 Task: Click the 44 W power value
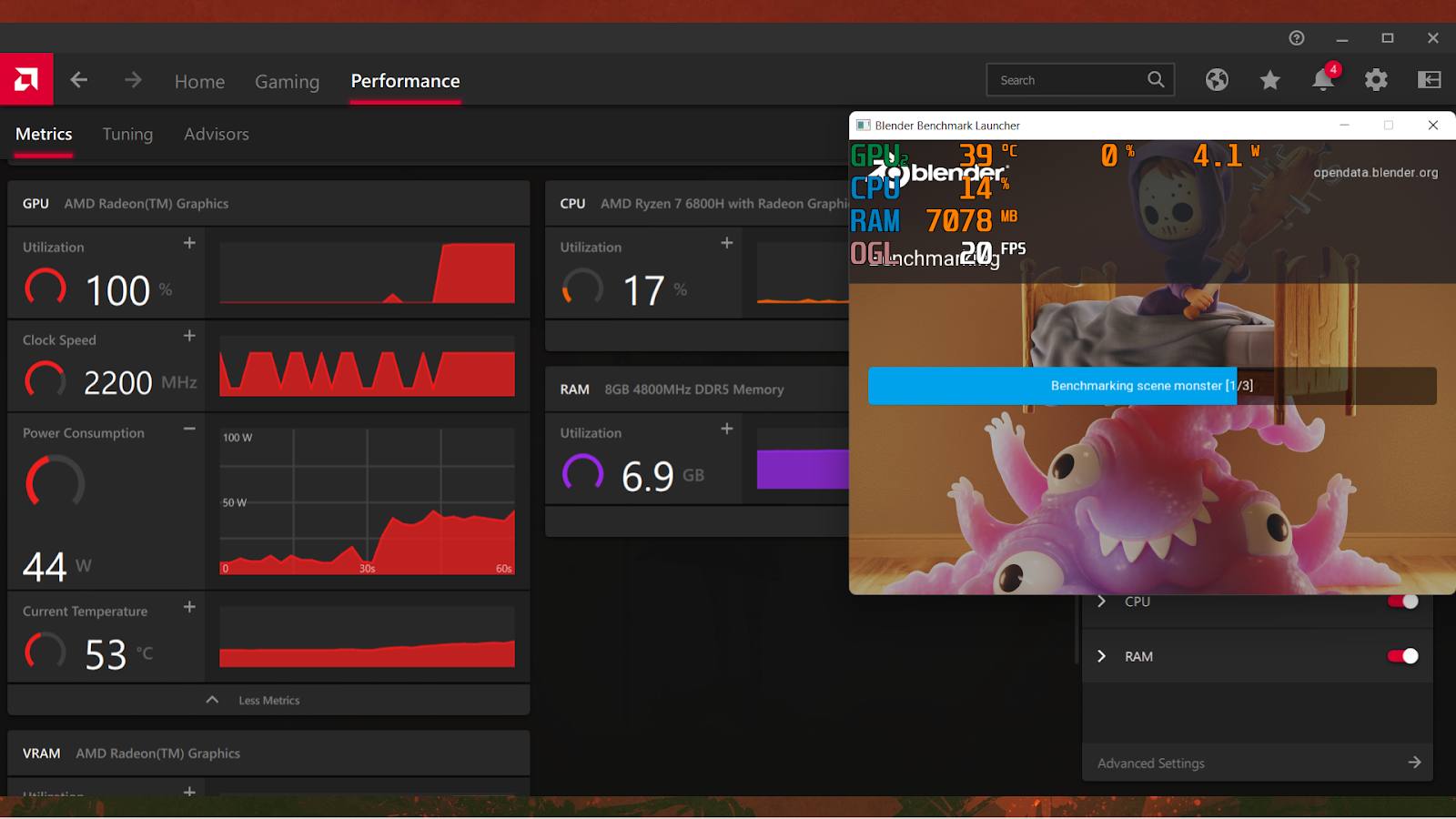(56, 567)
